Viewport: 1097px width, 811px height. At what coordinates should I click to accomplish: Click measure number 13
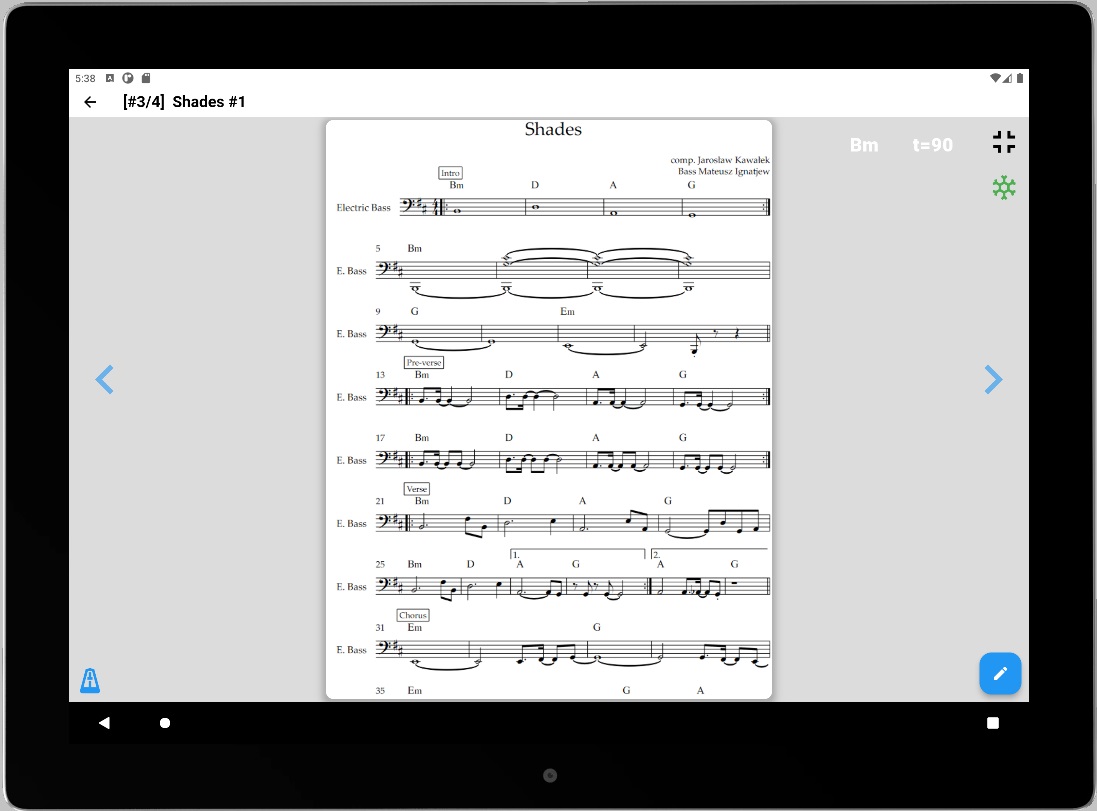coord(380,375)
